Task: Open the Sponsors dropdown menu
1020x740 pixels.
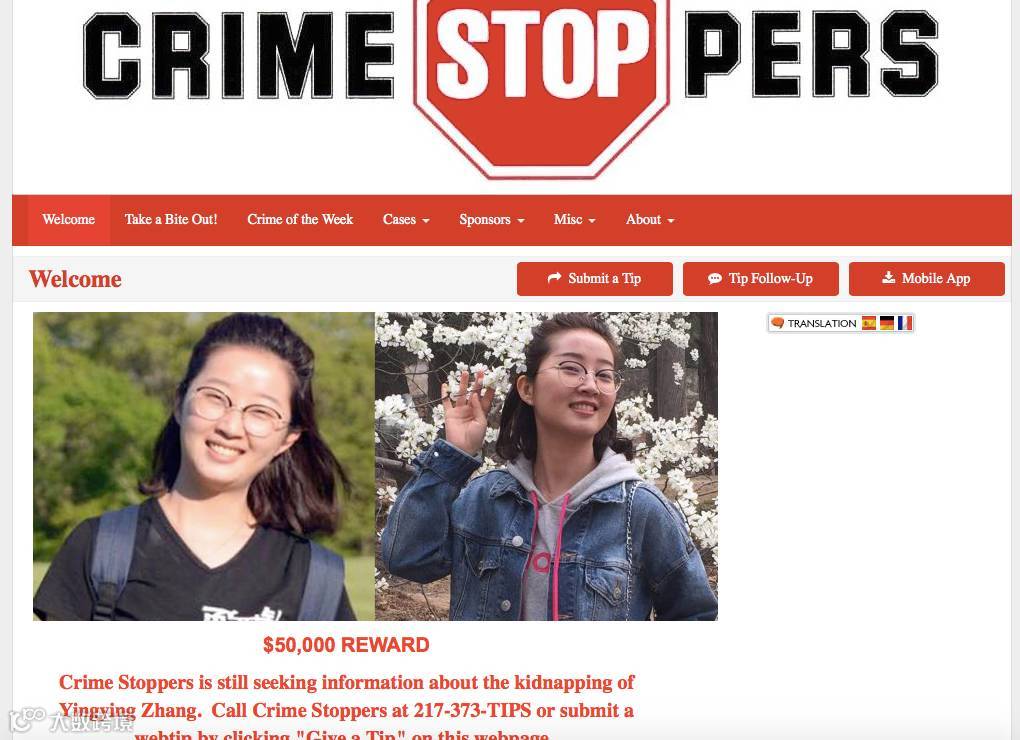Action: tap(491, 220)
